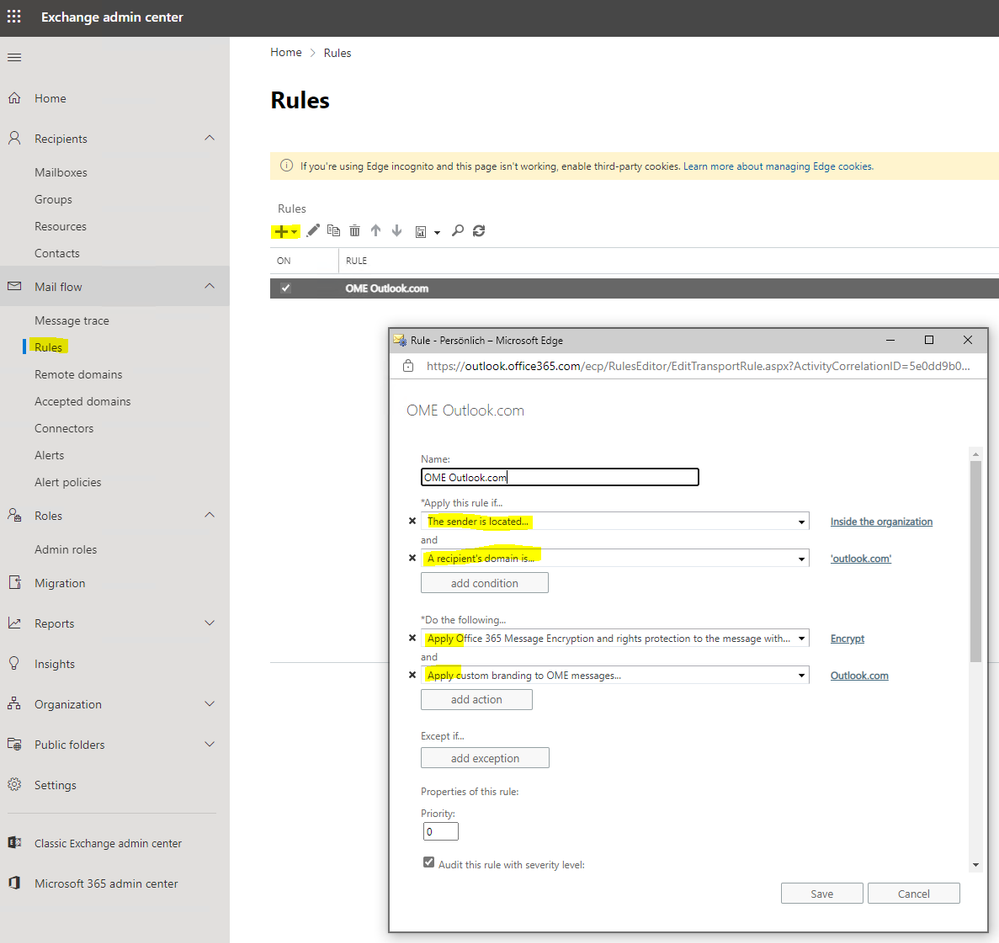This screenshot has height=943, width=999.
Task: Expand the Public folders section
Action: click(x=210, y=744)
